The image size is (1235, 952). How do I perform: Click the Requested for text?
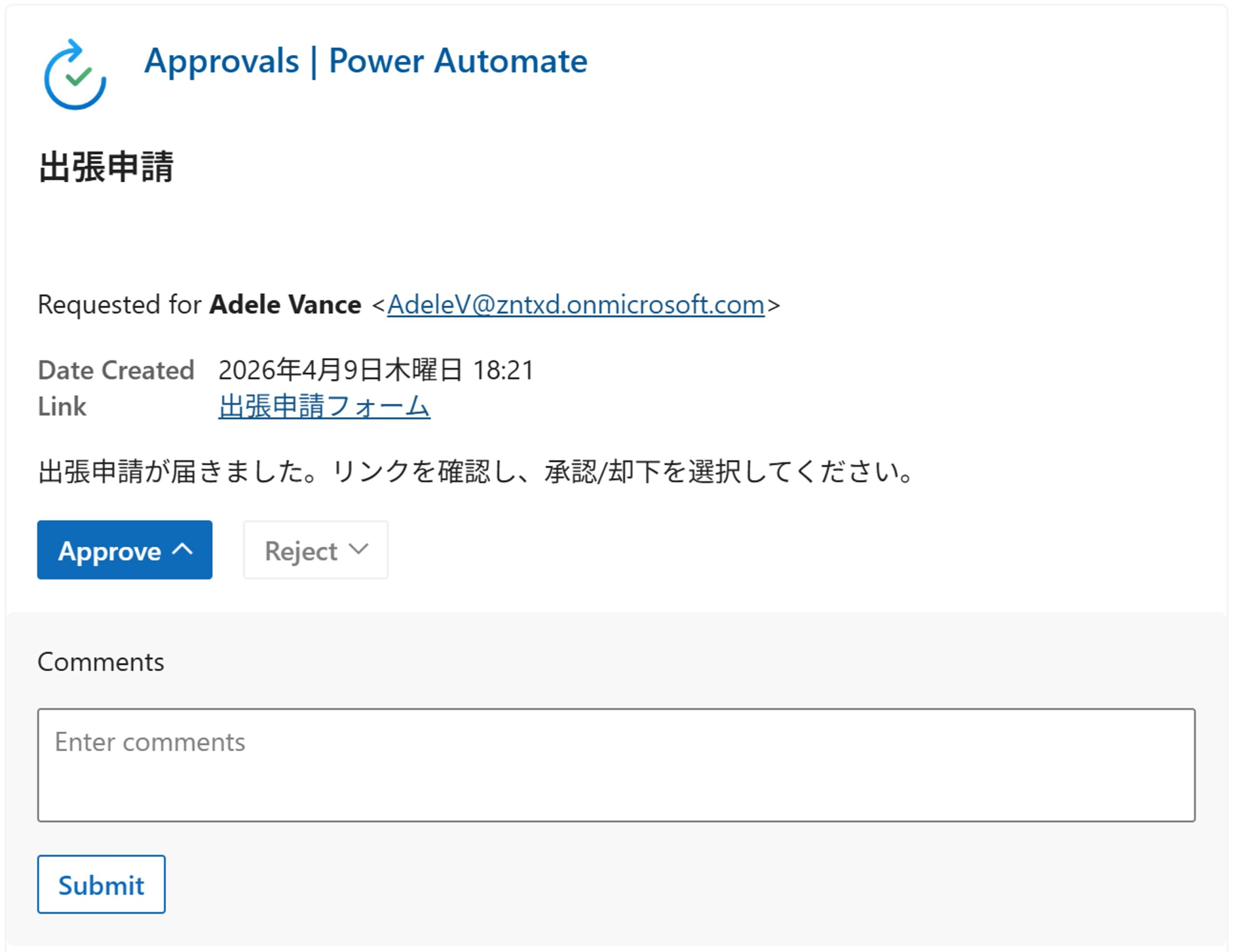point(119,305)
